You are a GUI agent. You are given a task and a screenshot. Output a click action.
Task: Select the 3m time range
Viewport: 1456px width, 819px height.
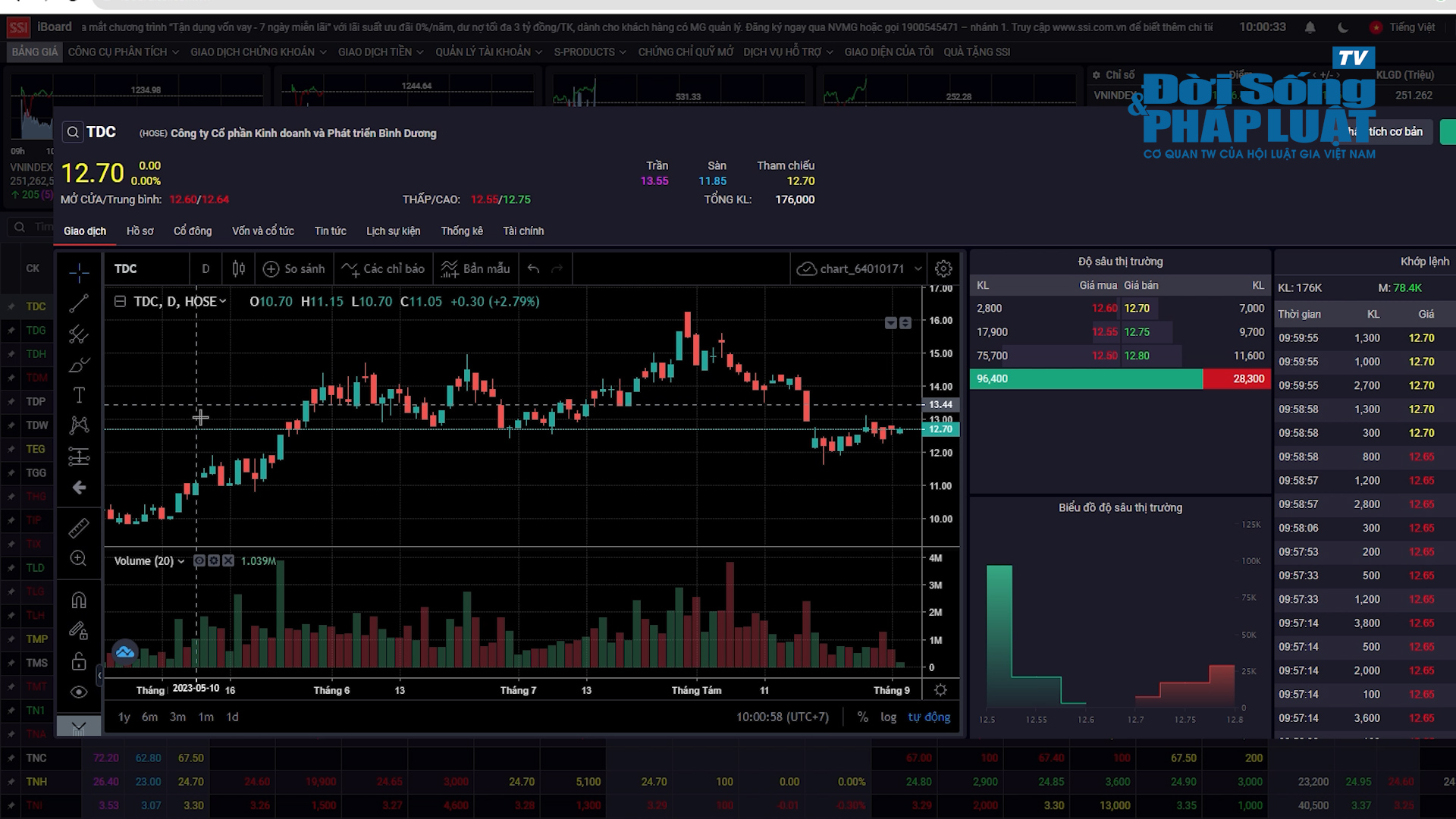pyautogui.click(x=177, y=717)
